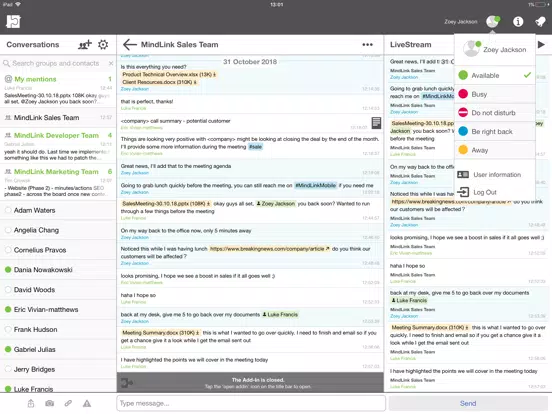Send the message
This screenshot has width=552, height=414.
468,403
